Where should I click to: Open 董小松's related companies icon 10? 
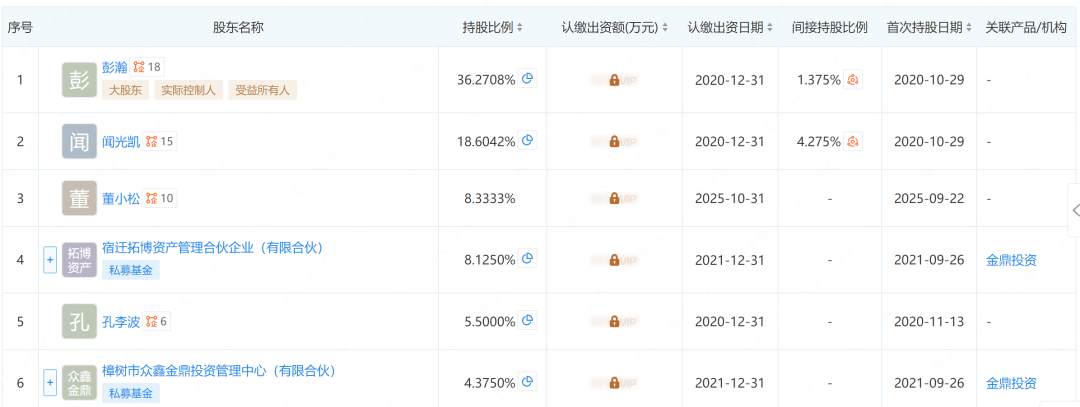(x=159, y=199)
